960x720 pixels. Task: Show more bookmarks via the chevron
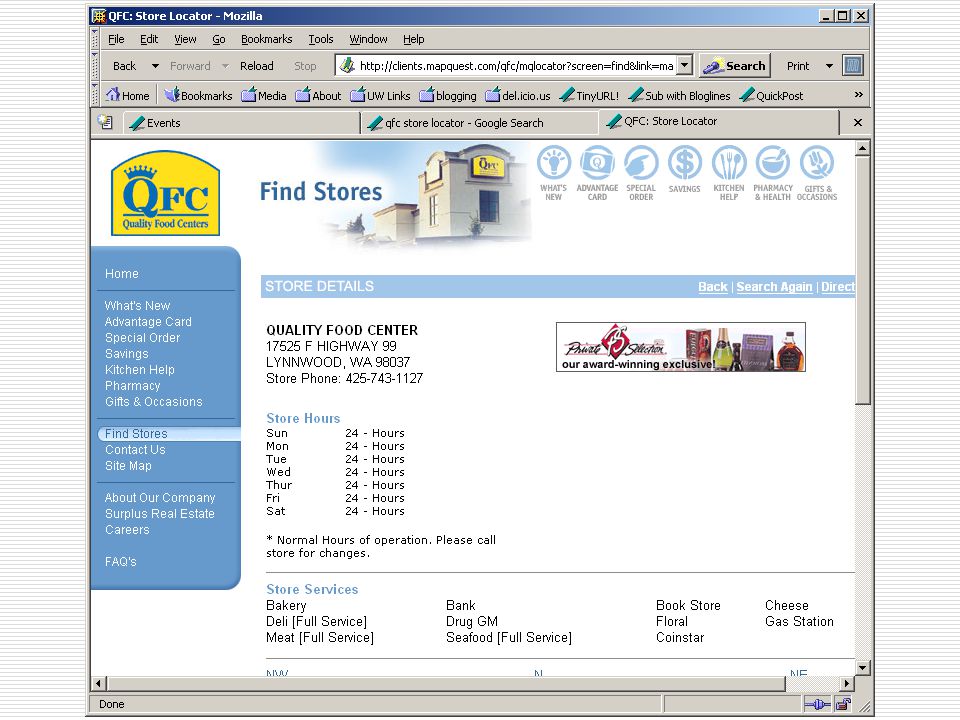pyautogui.click(x=858, y=95)
